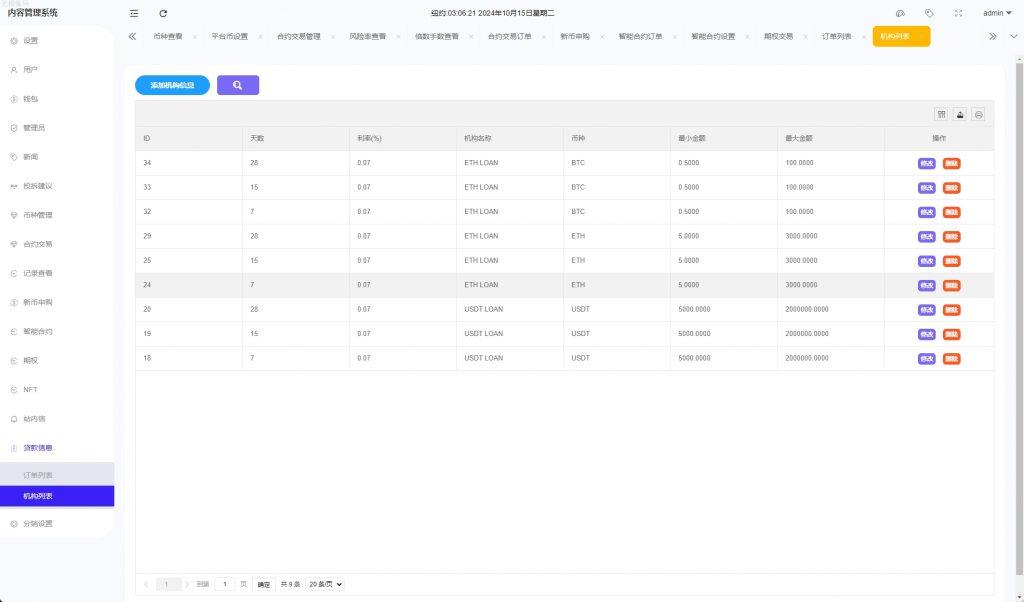Close the 期权交易 tab

[805, 37]
